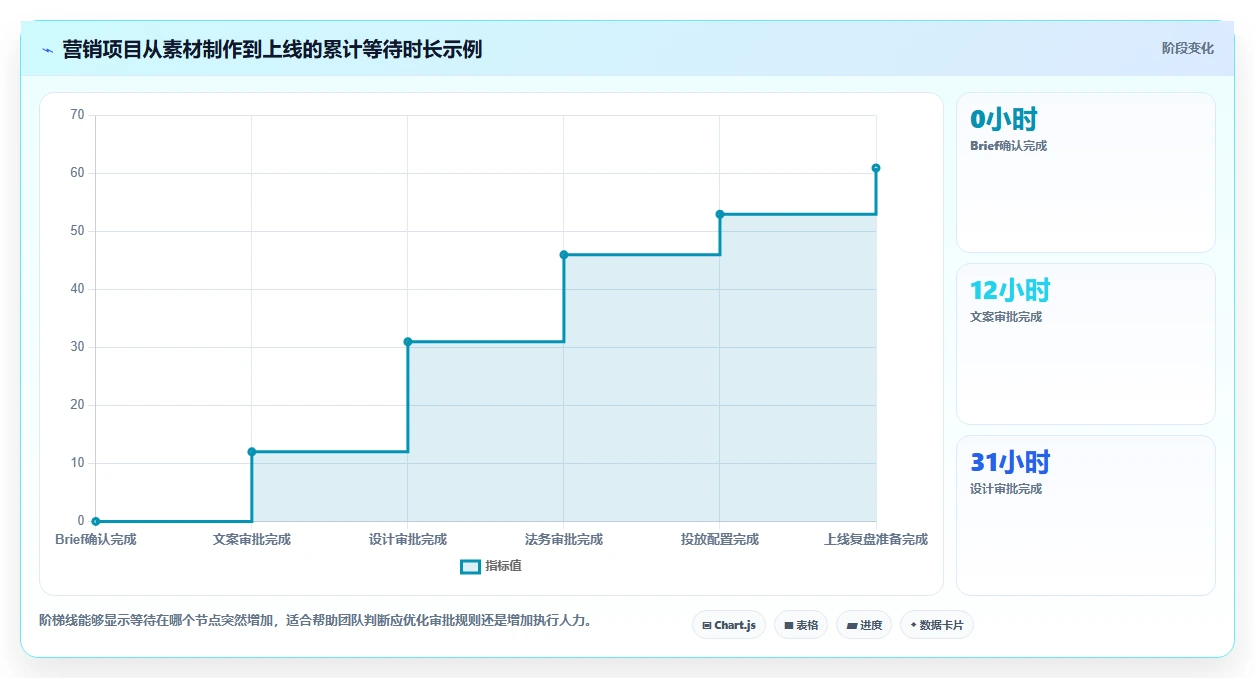This screenshot has width=1255, height=678.
Task: Click the x-axis label Brief确认完成
Action: [x=96, y=539]
